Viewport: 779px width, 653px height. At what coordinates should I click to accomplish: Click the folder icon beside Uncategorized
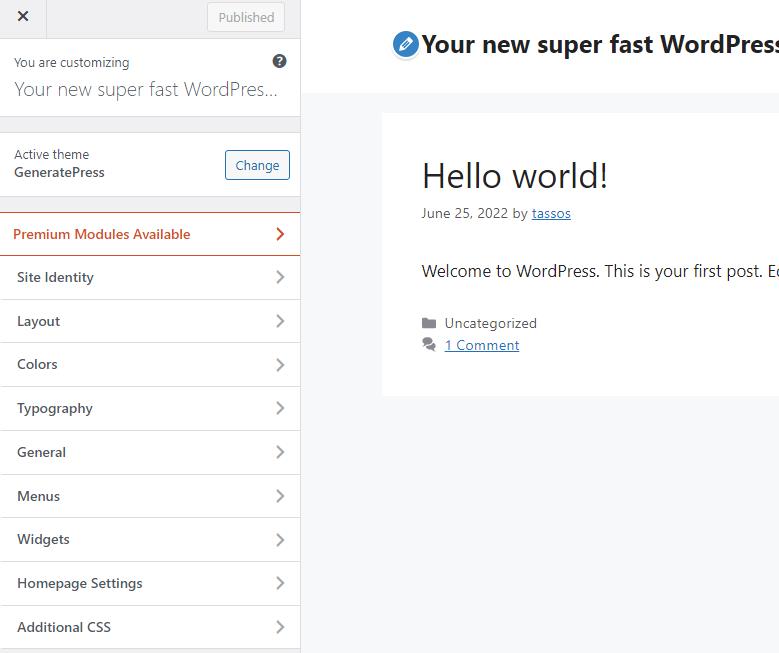pyautogui.click(x=429, y=323)
